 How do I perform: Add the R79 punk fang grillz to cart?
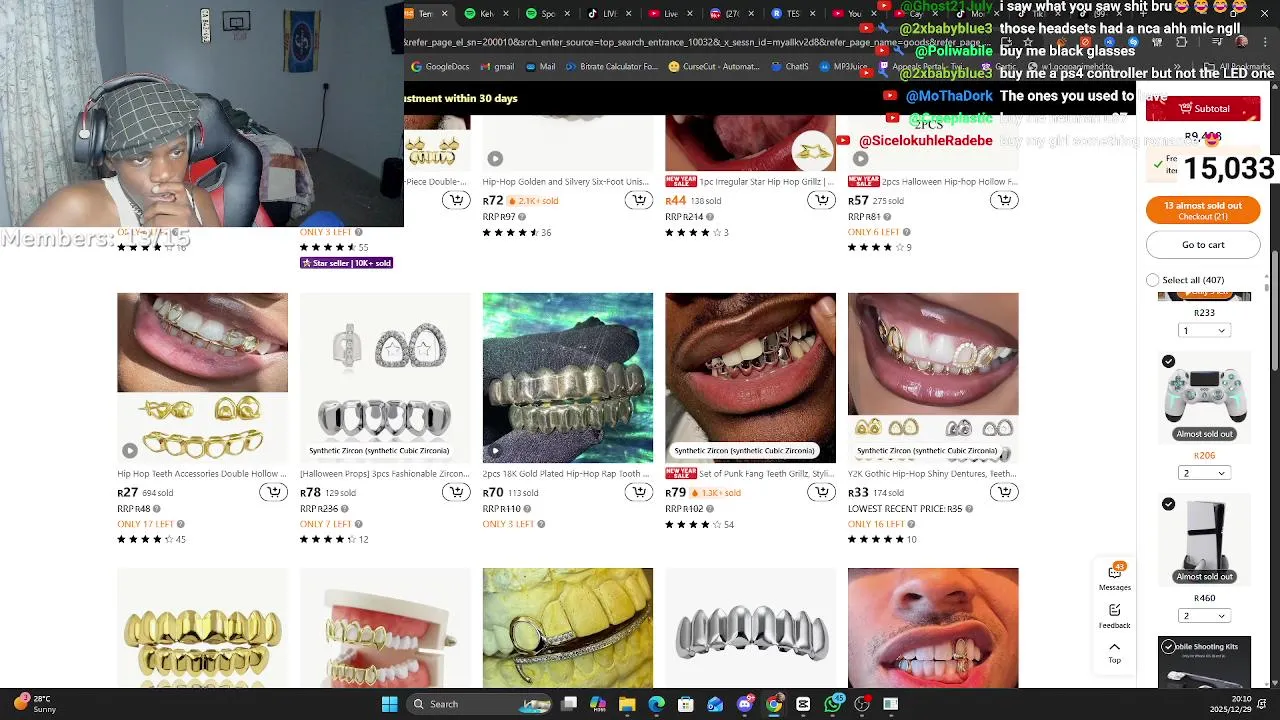(821, 492)
